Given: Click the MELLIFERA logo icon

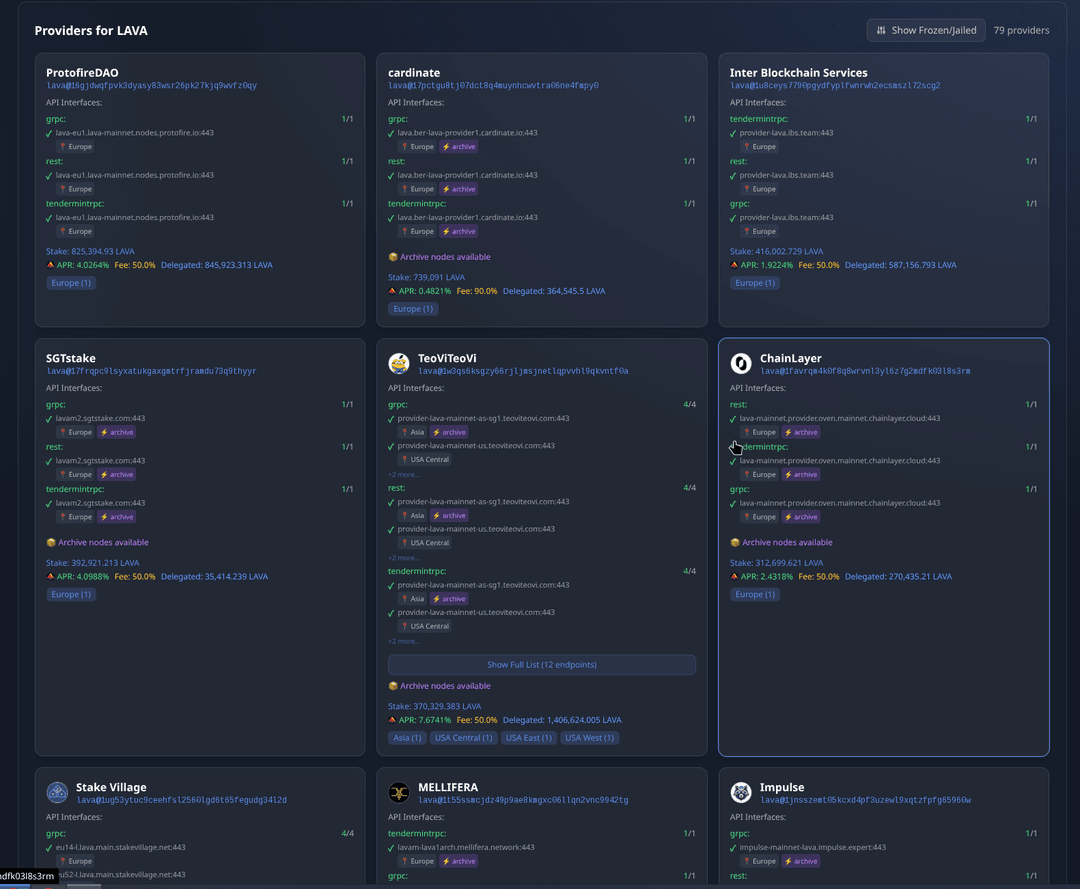Looking at the screenshot, I should pos(399,792).
